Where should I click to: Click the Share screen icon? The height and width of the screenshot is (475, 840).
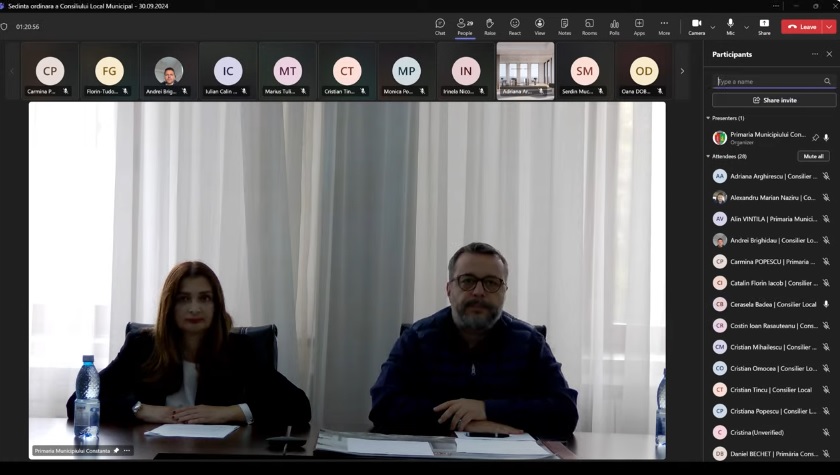tap(764, 26)
